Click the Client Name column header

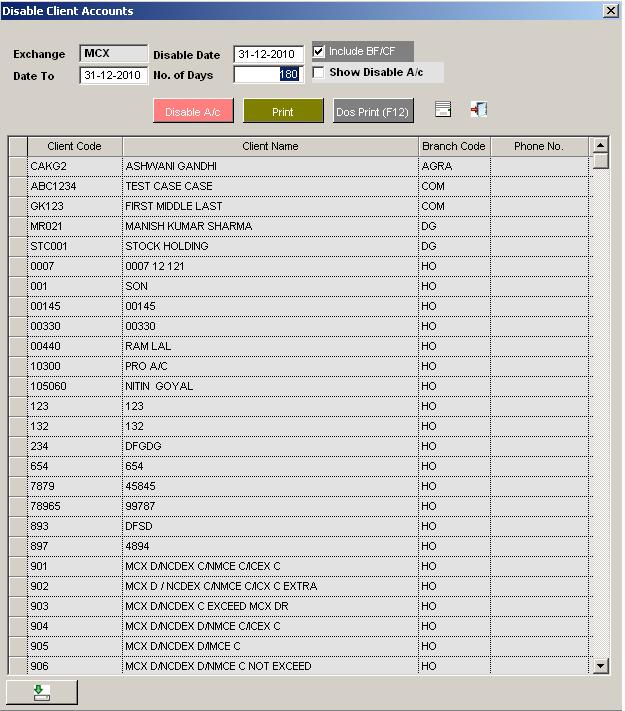(x=270, y=146)
